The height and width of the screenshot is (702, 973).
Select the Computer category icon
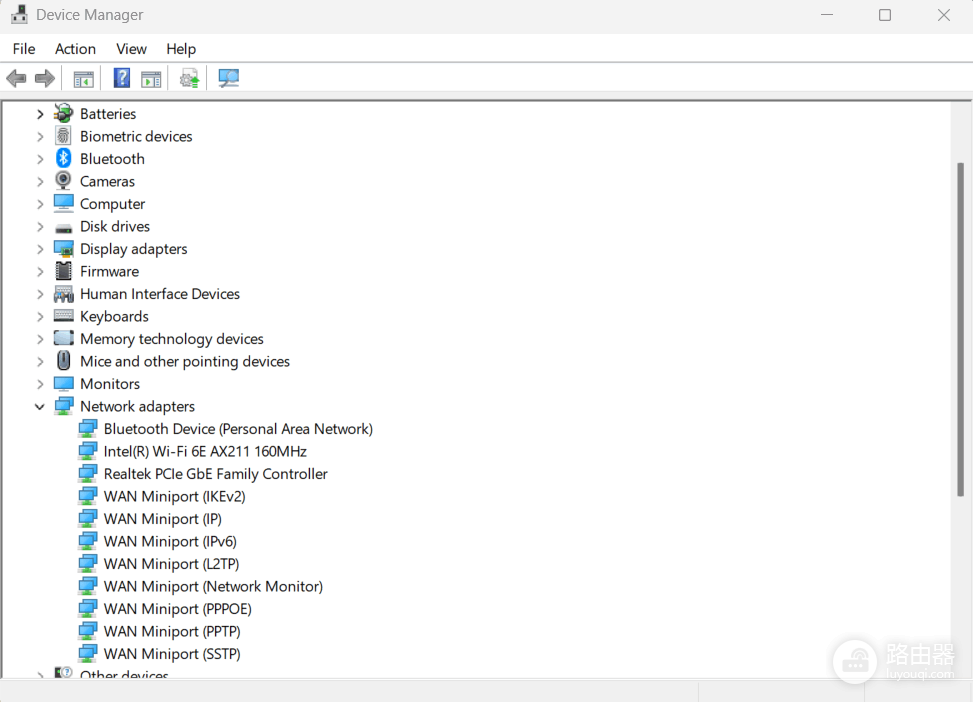click(63, 204)
